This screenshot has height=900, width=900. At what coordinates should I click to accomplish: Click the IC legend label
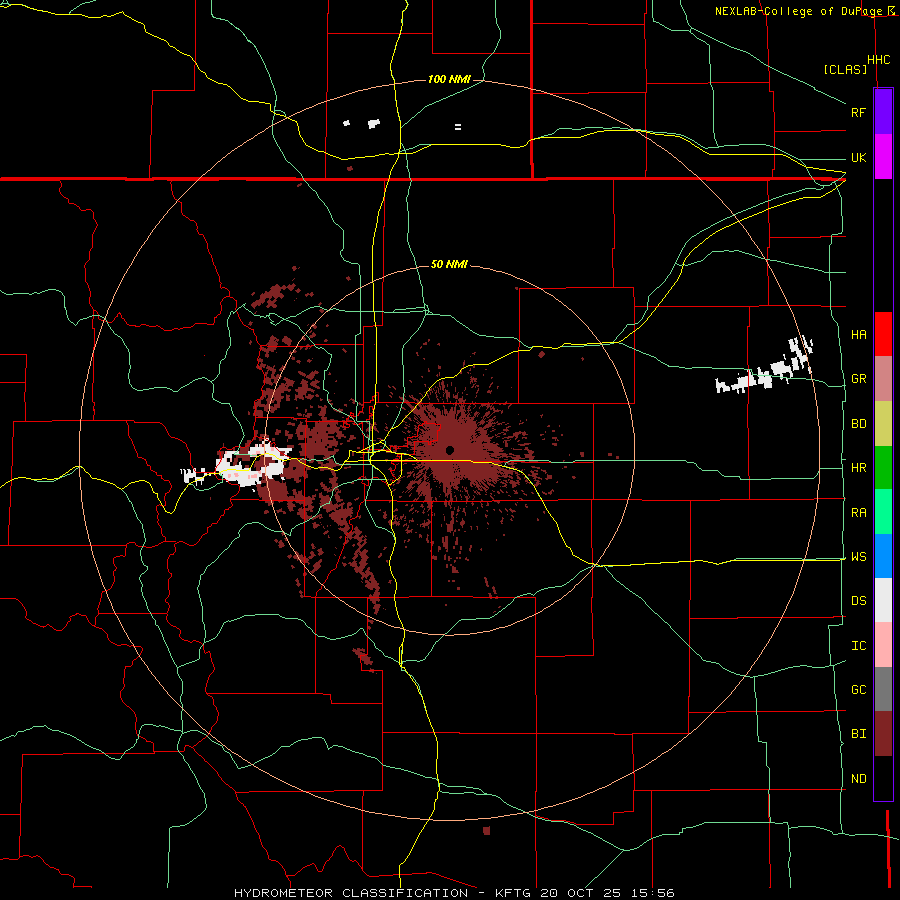(858, 645)
